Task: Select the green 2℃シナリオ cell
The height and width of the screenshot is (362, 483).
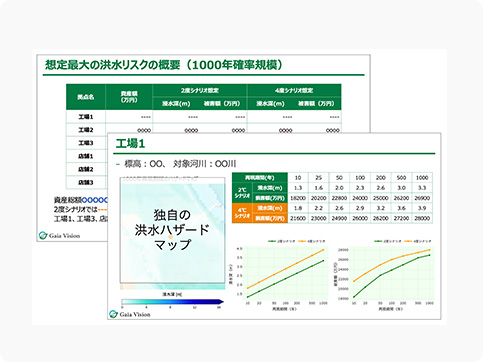Action: 242,193
